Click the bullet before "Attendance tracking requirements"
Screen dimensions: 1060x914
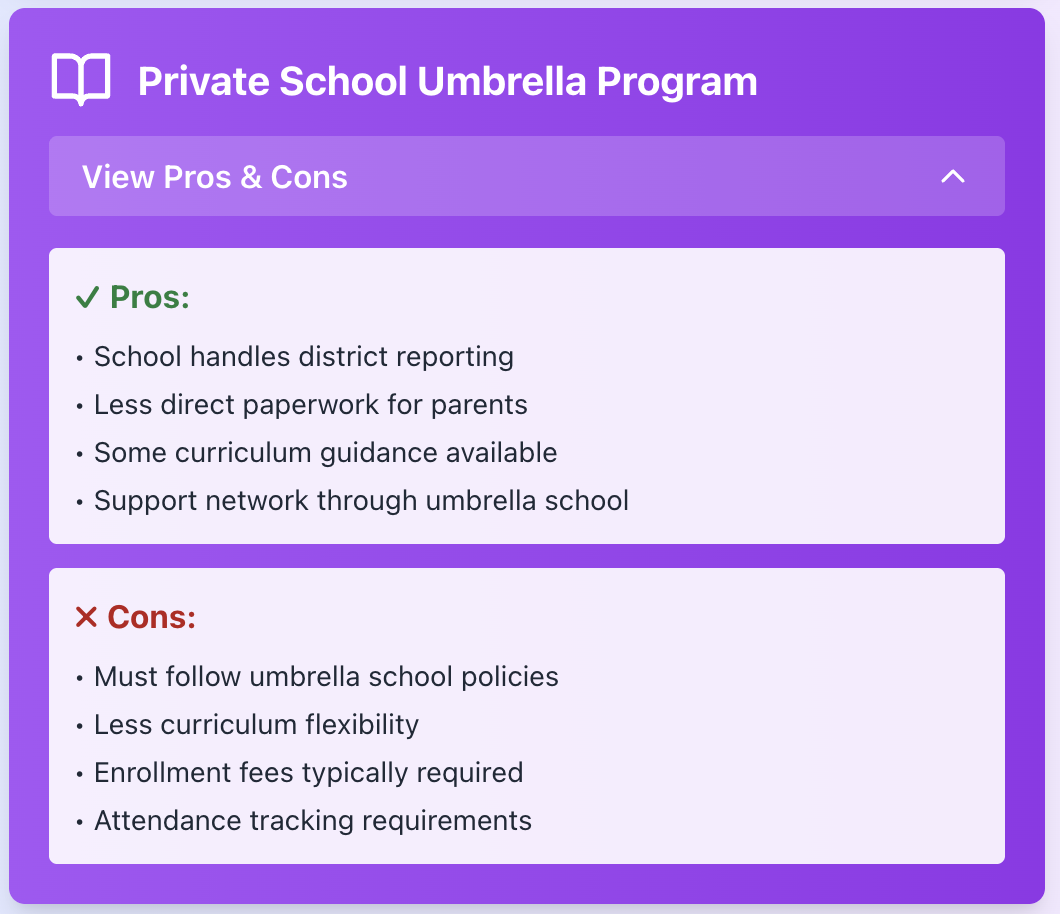[79, 822]
